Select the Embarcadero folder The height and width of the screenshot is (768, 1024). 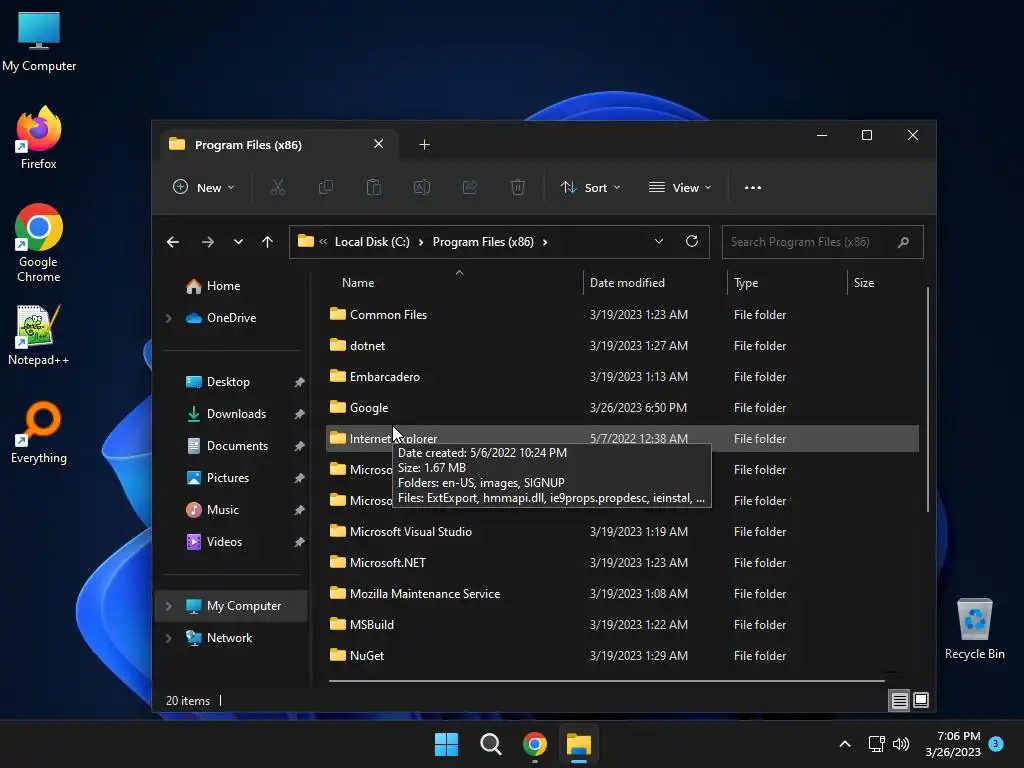622,377
